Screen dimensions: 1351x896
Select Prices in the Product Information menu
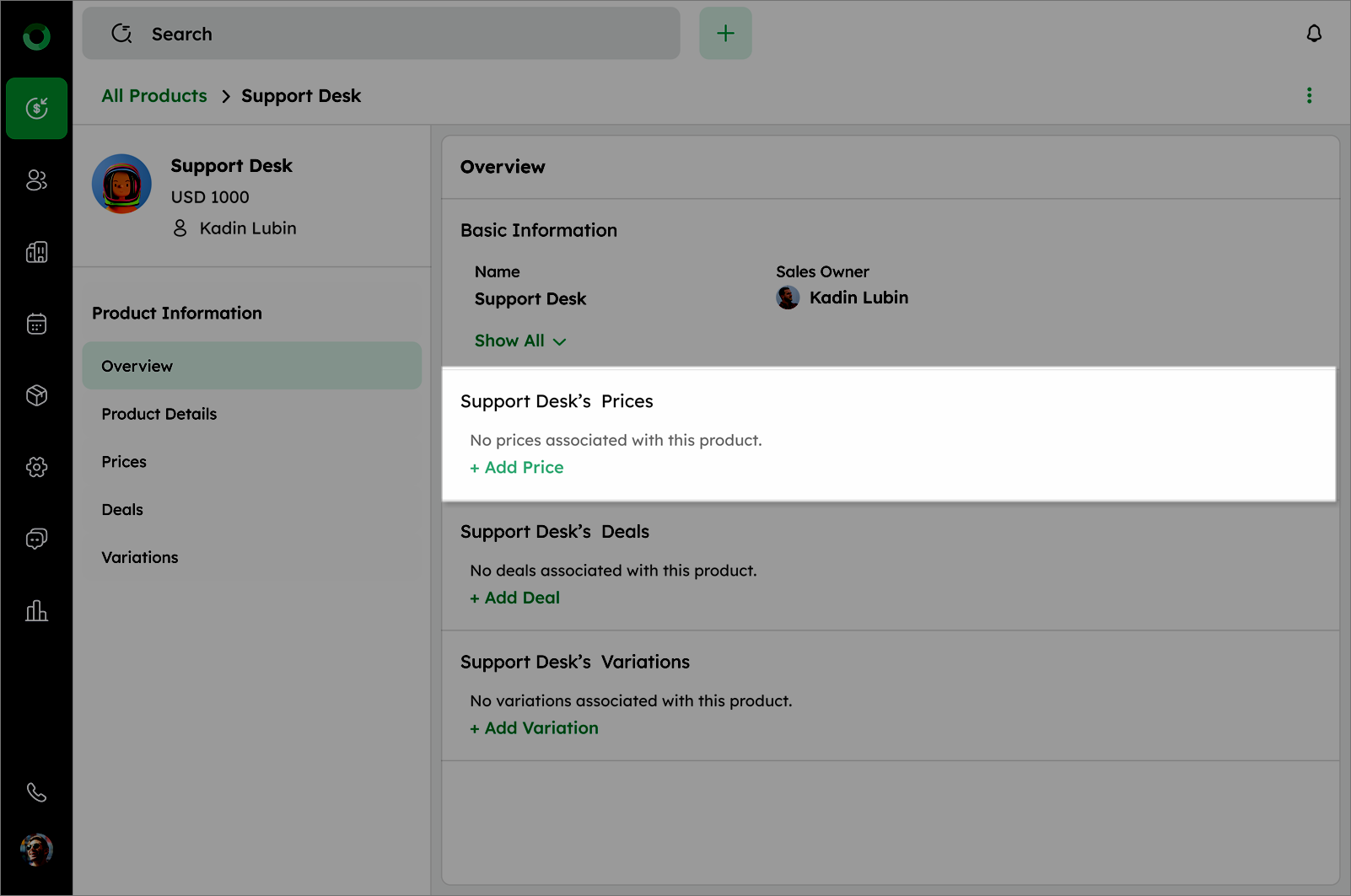(x=124, y=462)
